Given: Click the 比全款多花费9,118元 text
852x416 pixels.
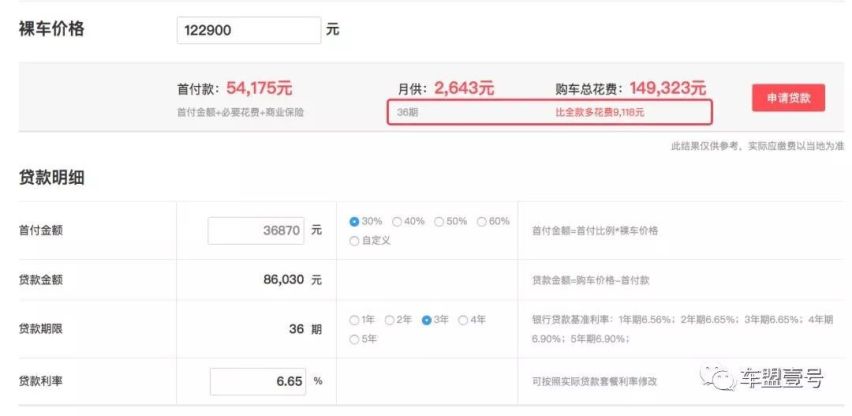Looking at the screenshot, I should pyautogui.click(x=599, y=113).
